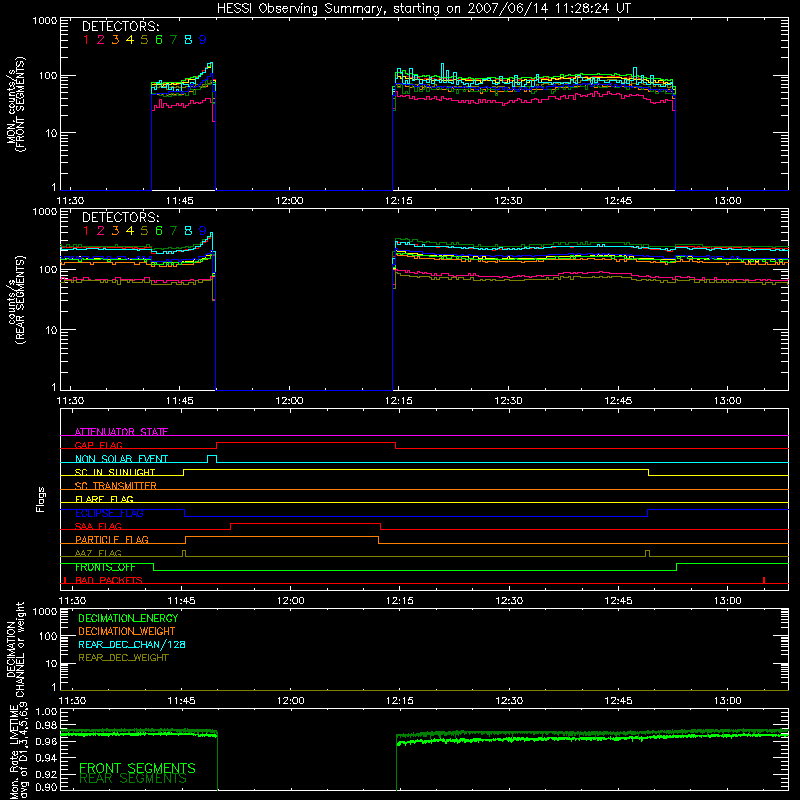800x800 pixels.
Task: Select the SAA_FLAG label
Action: [98, 526]
